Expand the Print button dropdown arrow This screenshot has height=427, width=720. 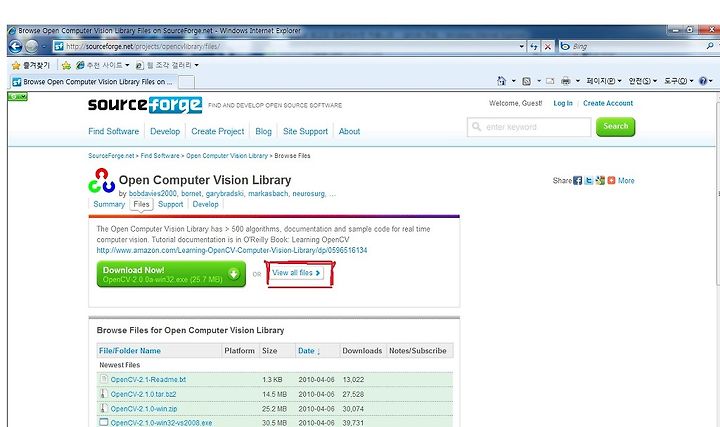click(x=577, y=81)
